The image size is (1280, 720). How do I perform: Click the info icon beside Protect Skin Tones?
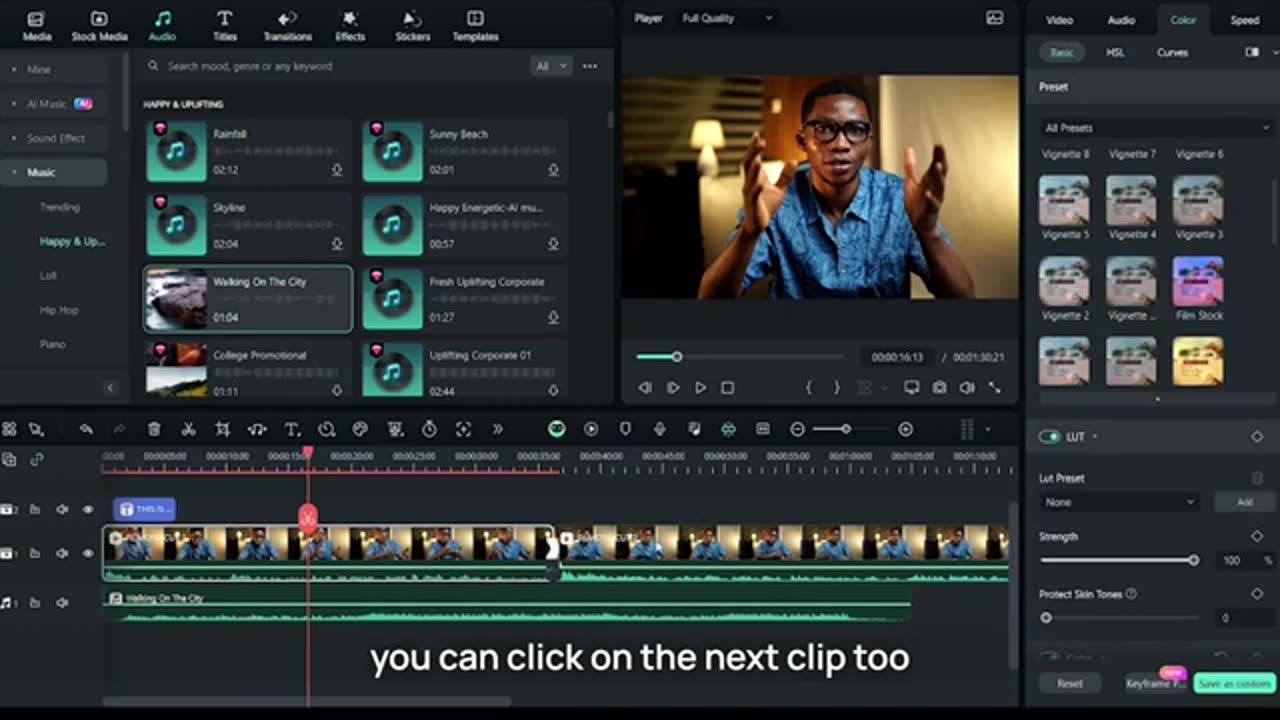coord(1131,594)
